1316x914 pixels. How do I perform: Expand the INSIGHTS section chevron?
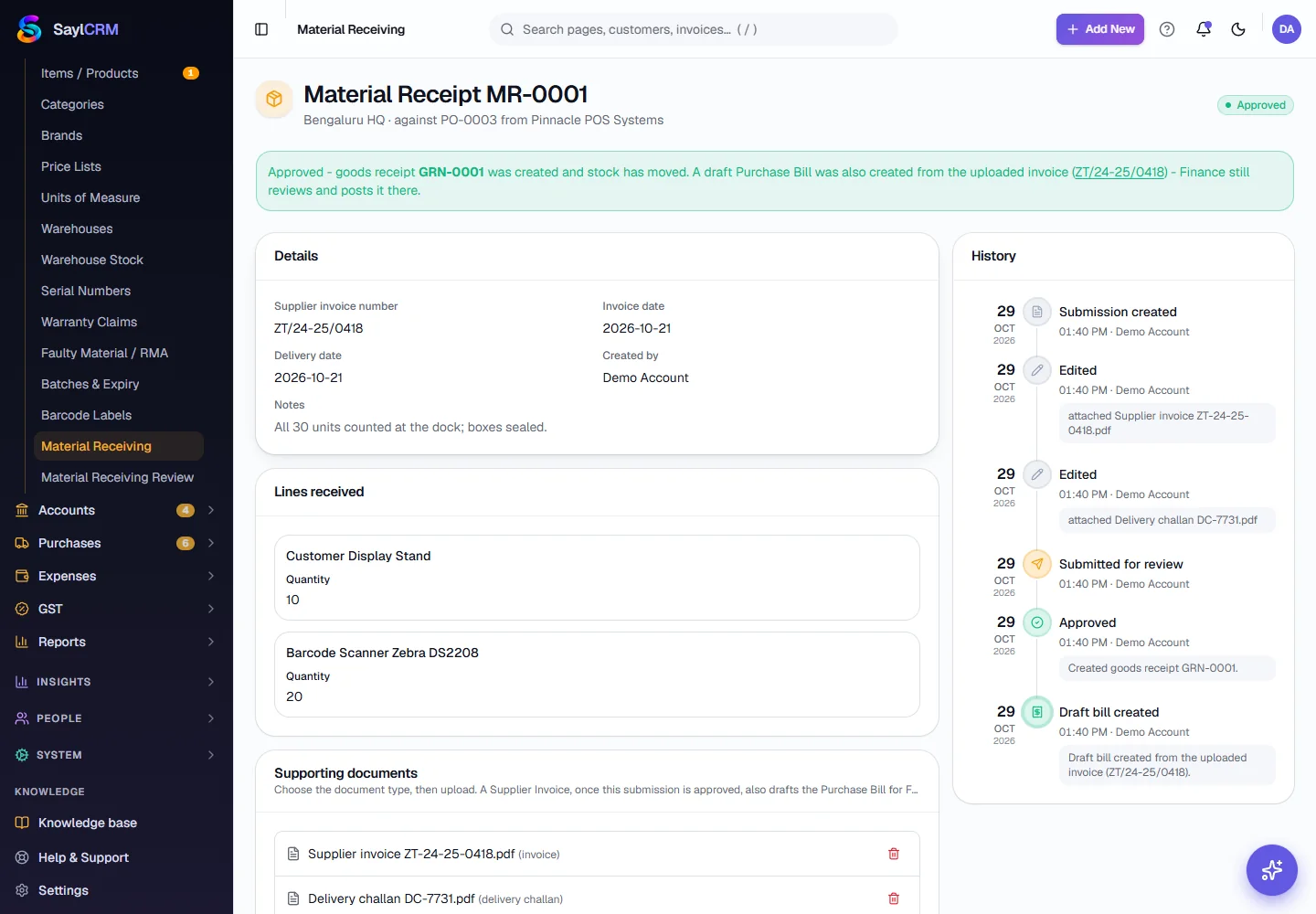211,682
